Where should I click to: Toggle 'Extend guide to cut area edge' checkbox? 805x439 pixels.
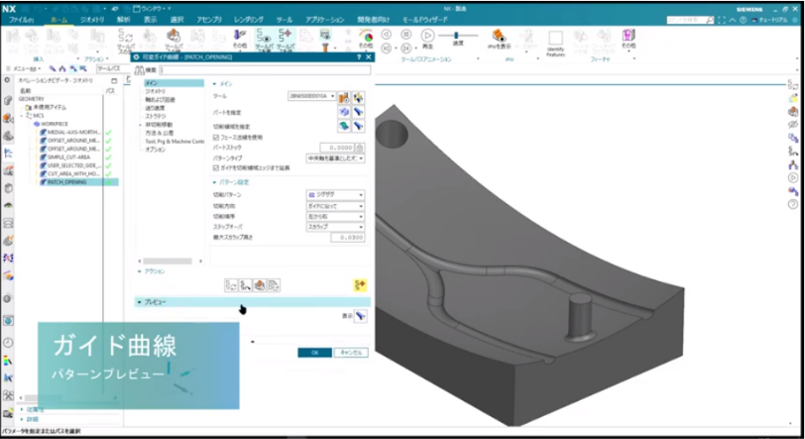tap(216, 168)
